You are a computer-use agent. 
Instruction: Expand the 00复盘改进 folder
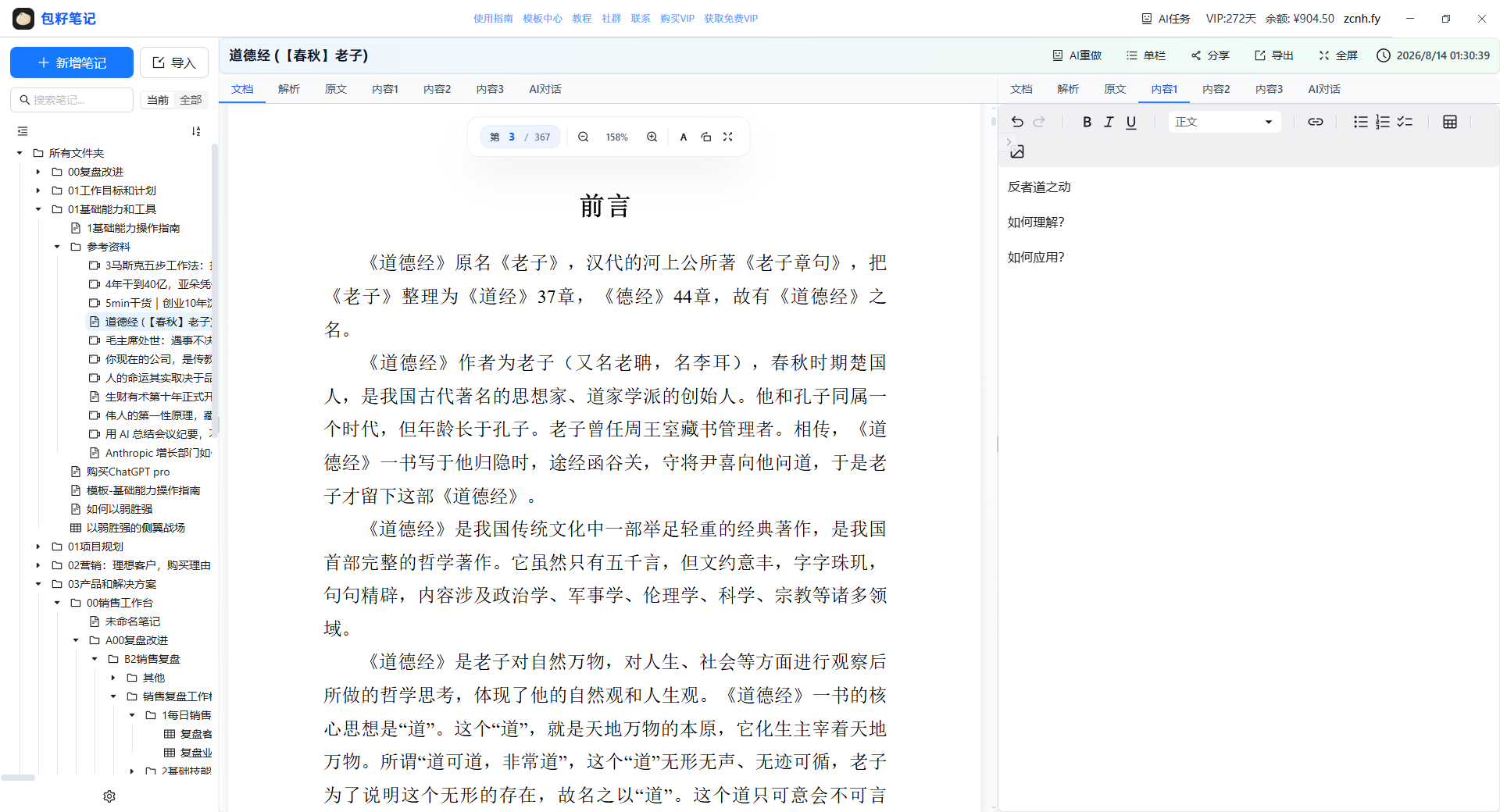click(x=38, y=172)
